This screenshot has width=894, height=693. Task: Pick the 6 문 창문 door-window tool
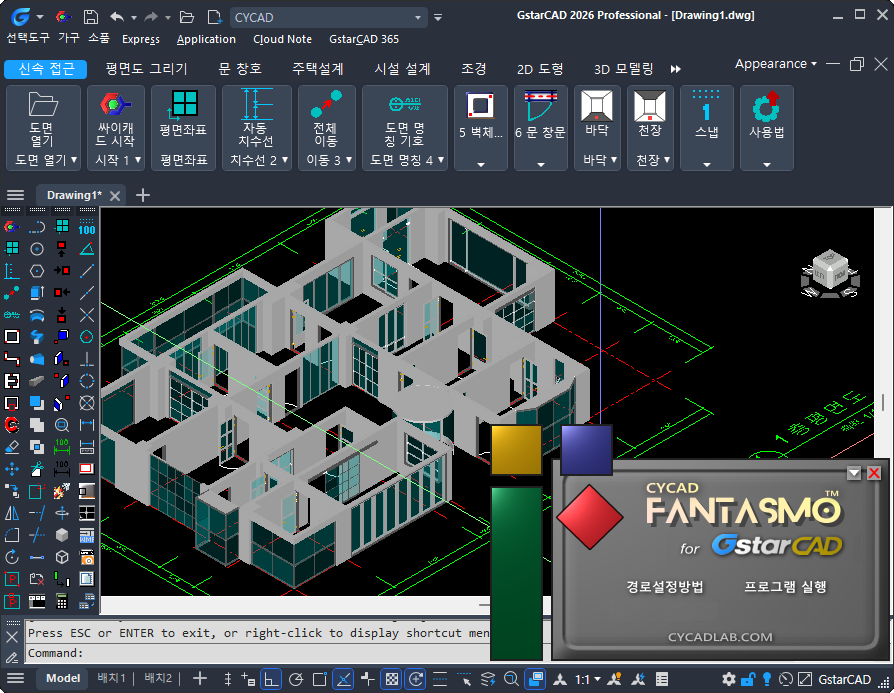point(540,106)
